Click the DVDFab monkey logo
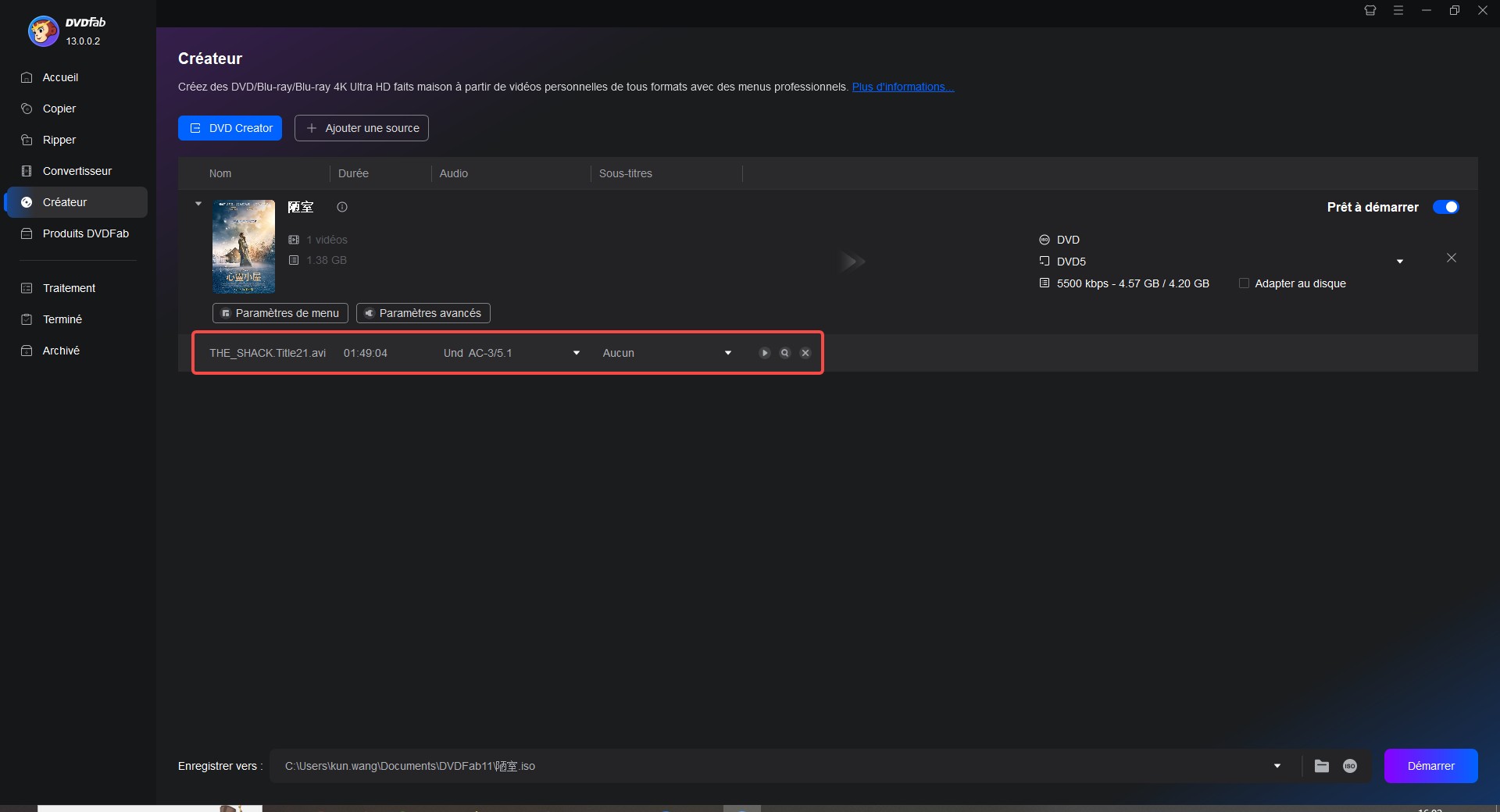Image resolution: width=1500 pixels, height=812 pixels. click(x=43, y=31)
